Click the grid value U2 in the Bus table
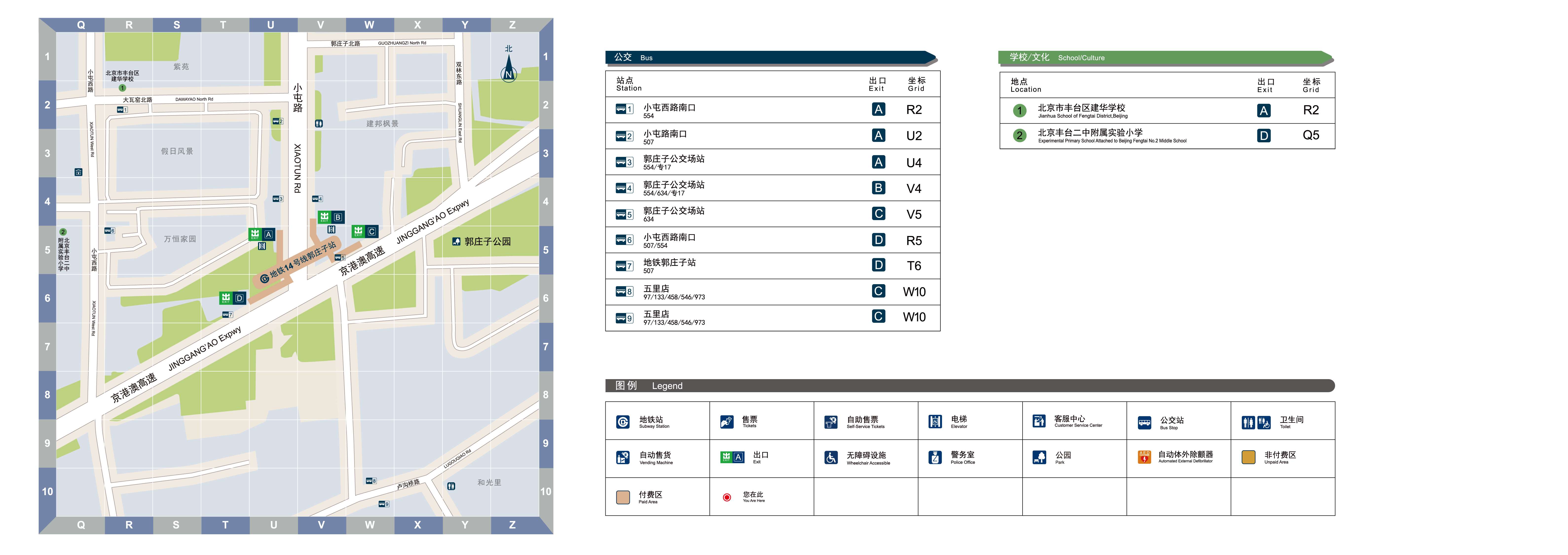Image resolution: width=1568 pixels, height=555 pixels. [x=914, y=136]
